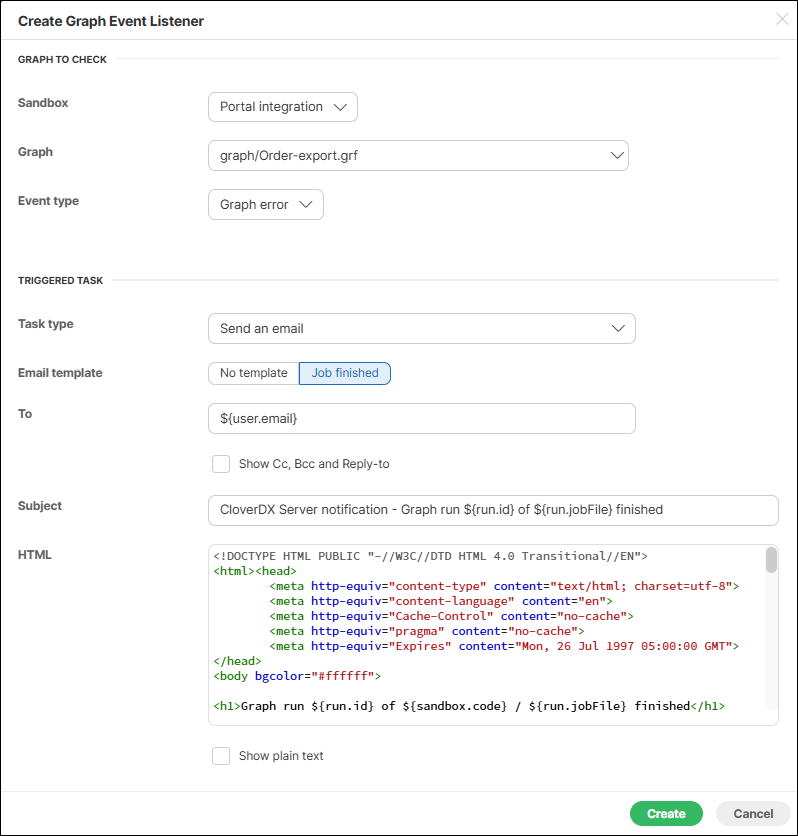Expand the Task type dropdown
798x836 pixels.
point(420,329)
